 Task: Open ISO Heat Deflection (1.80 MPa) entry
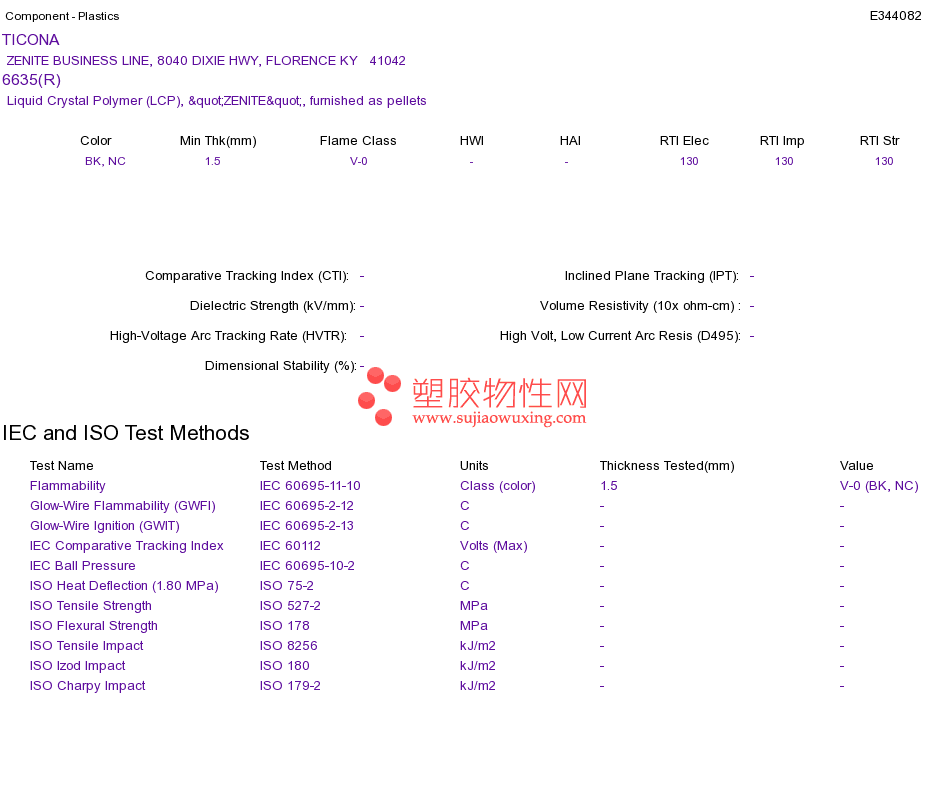tap(124, 585)
